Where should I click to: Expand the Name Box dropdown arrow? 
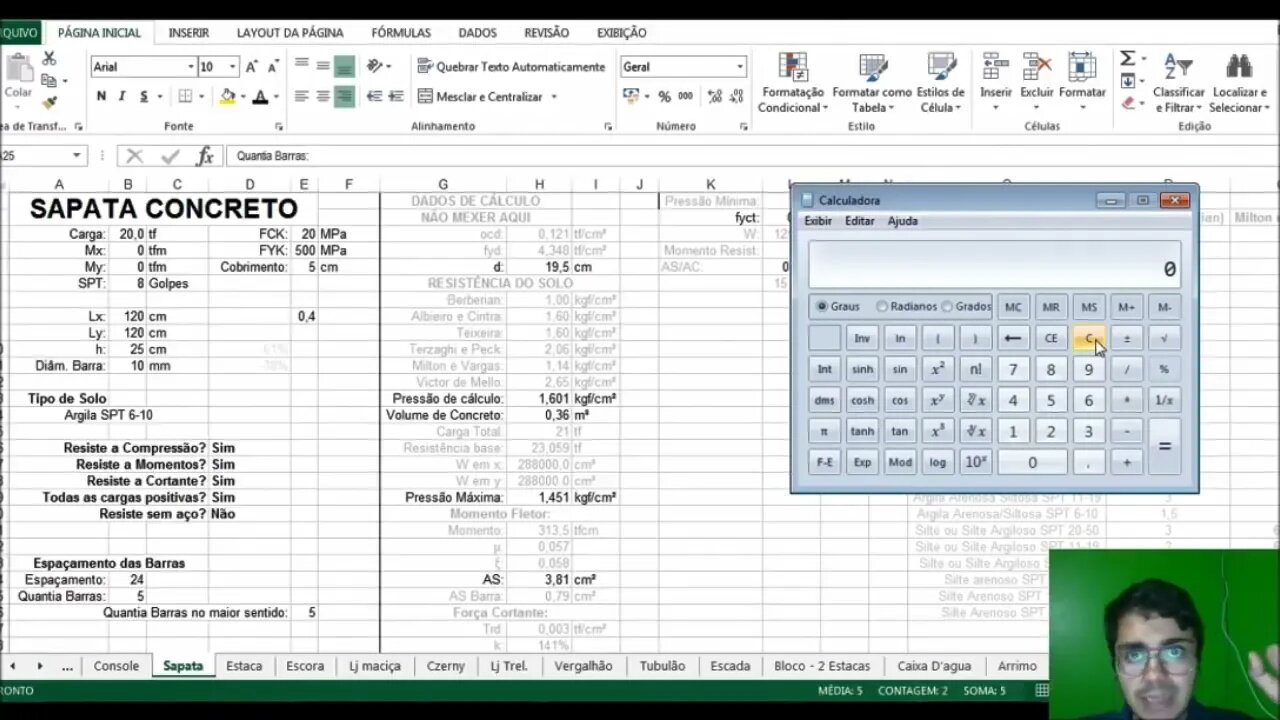(x=76, y=156)
